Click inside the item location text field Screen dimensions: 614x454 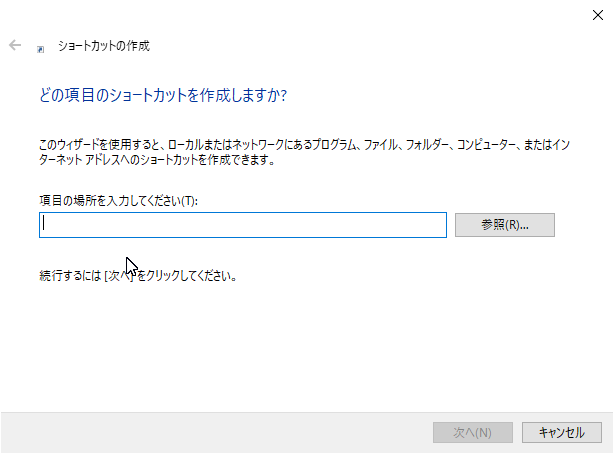[243, 225]
